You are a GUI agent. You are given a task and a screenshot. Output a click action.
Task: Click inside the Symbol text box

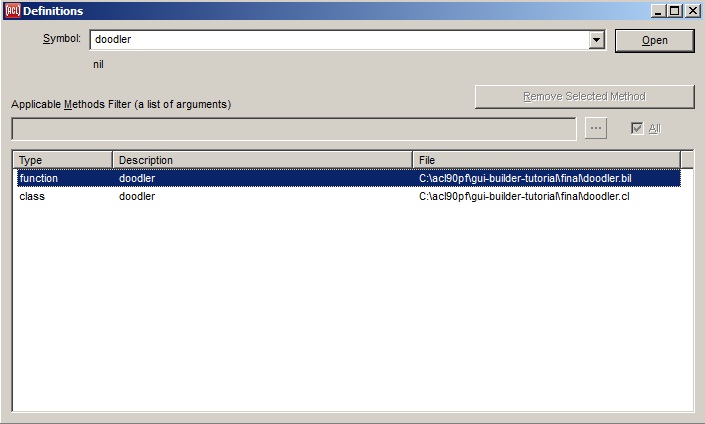click(338, 40)
